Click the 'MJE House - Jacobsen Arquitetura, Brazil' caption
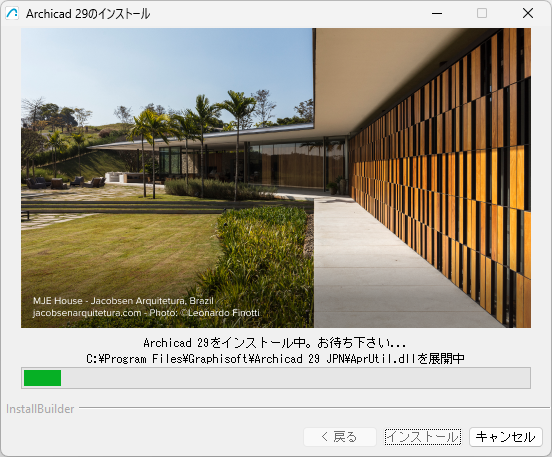This screenshot has height=457, width=552. point(123,301)
